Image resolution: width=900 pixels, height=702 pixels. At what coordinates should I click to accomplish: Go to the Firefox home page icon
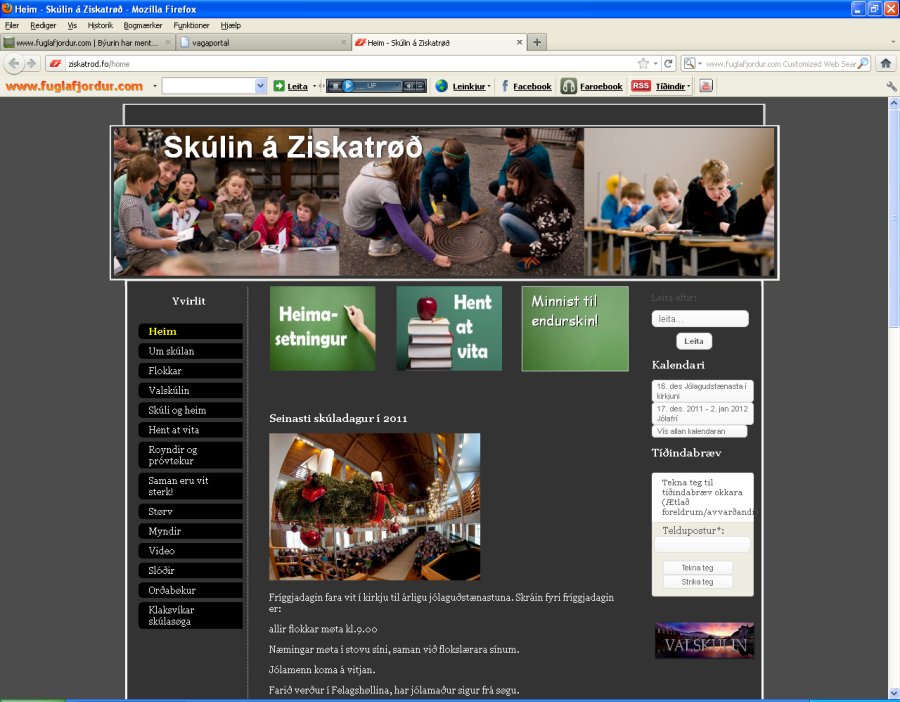(886, 63)
